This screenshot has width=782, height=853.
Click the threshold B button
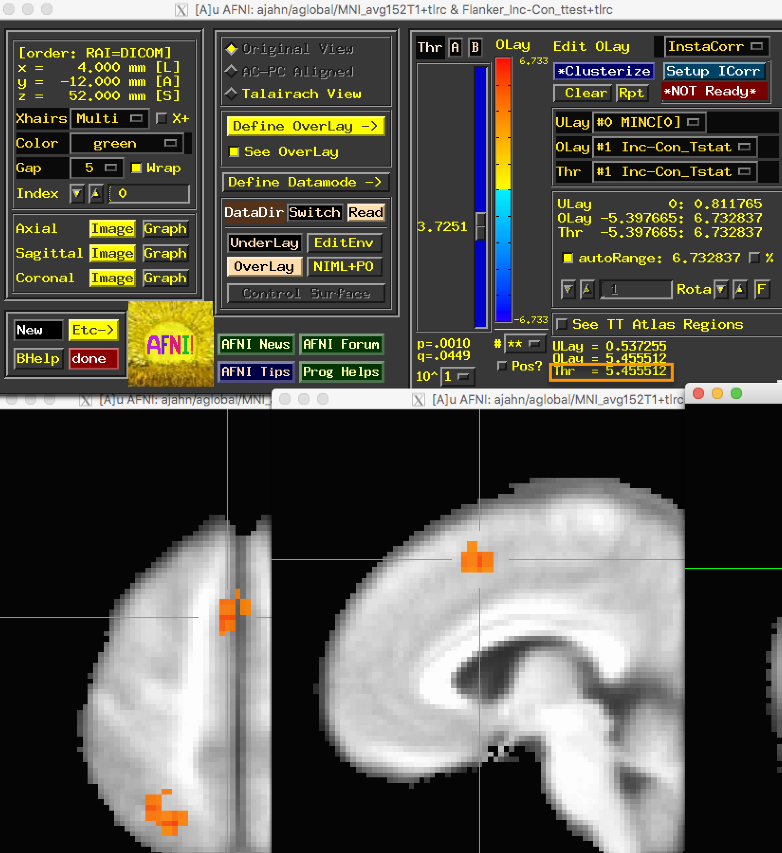pyautogui.click(x=475, y=48)
